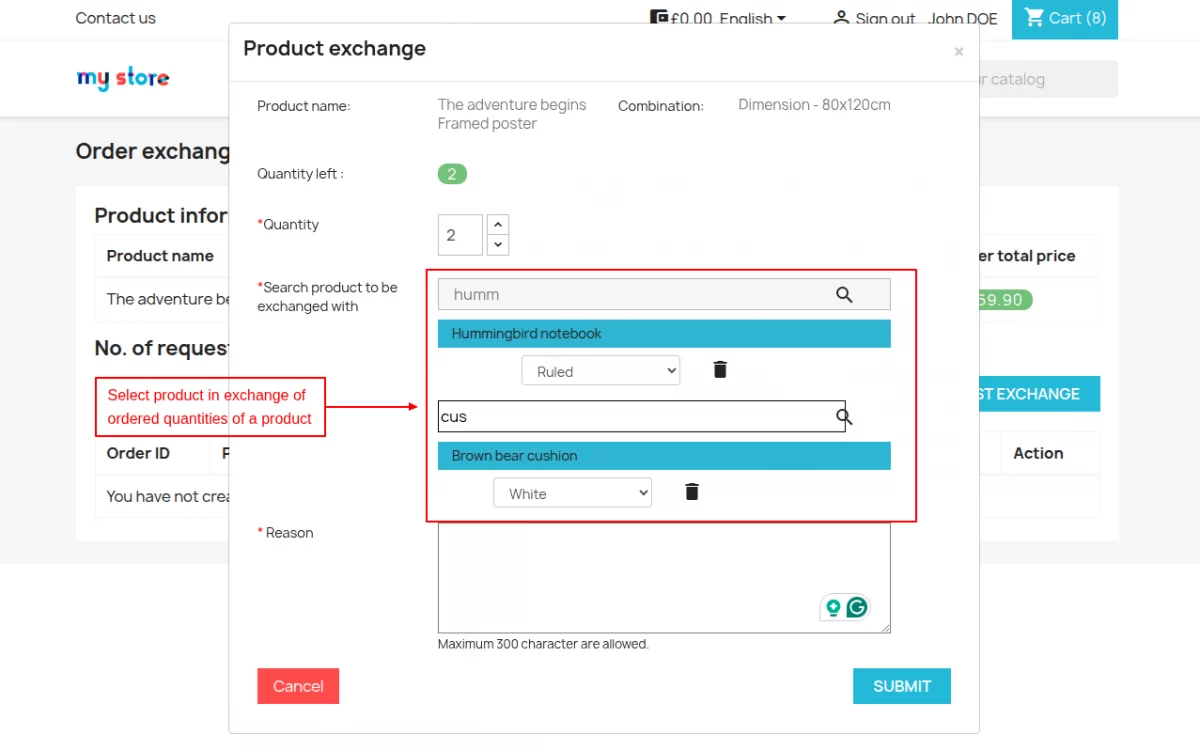
Task: Increase Quantity using the up arrow
Action: point(498,224)
